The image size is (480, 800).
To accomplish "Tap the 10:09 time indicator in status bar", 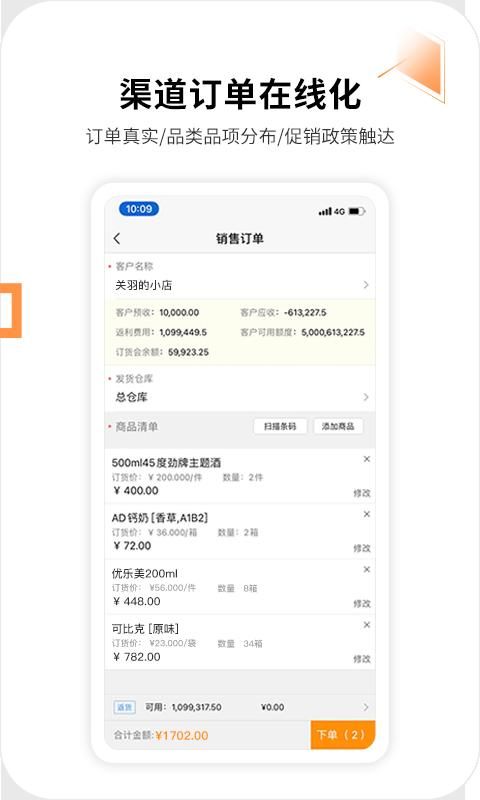I will click(x=139, y=209).
